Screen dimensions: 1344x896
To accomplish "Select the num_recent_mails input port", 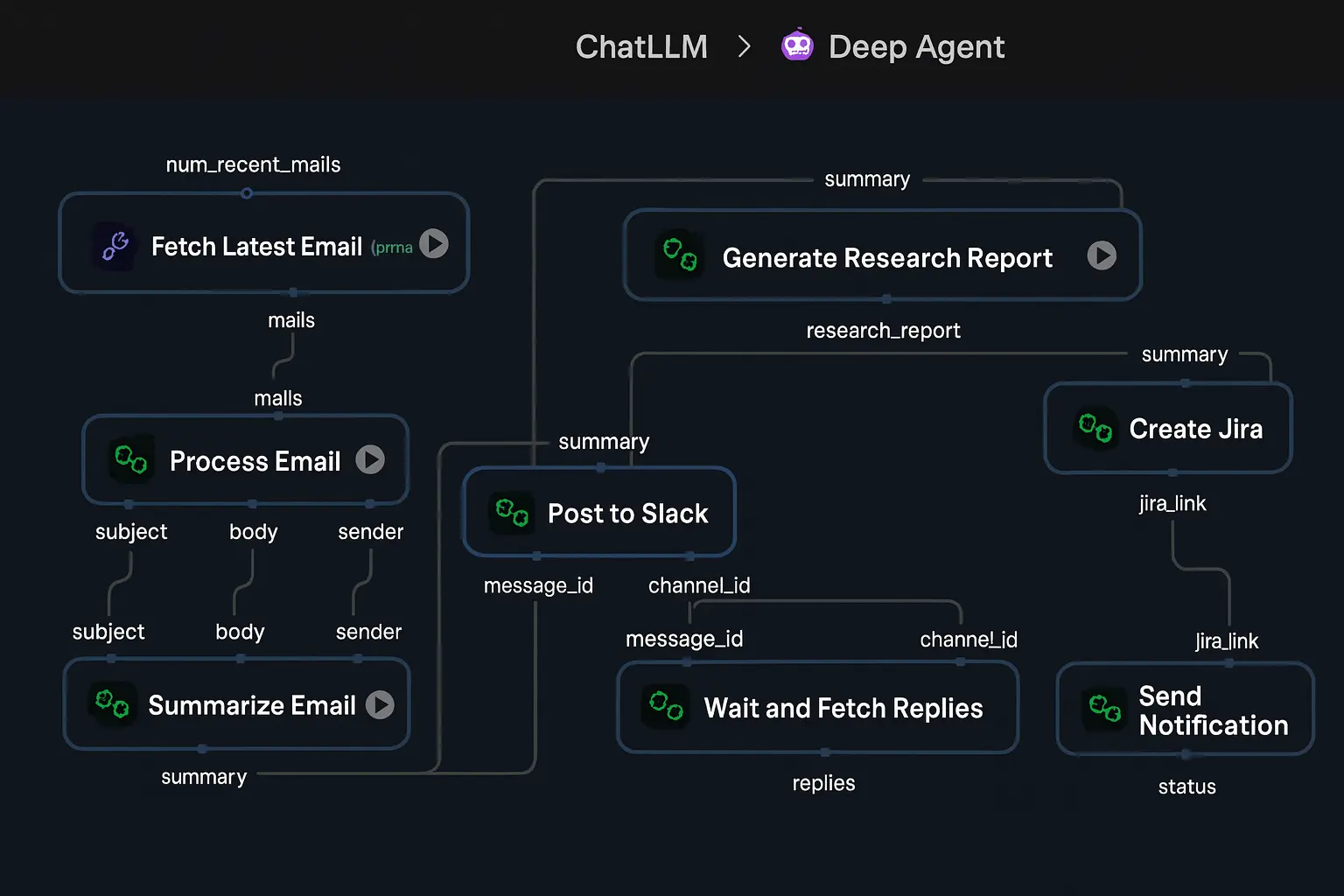I will (x=247, y=193).
